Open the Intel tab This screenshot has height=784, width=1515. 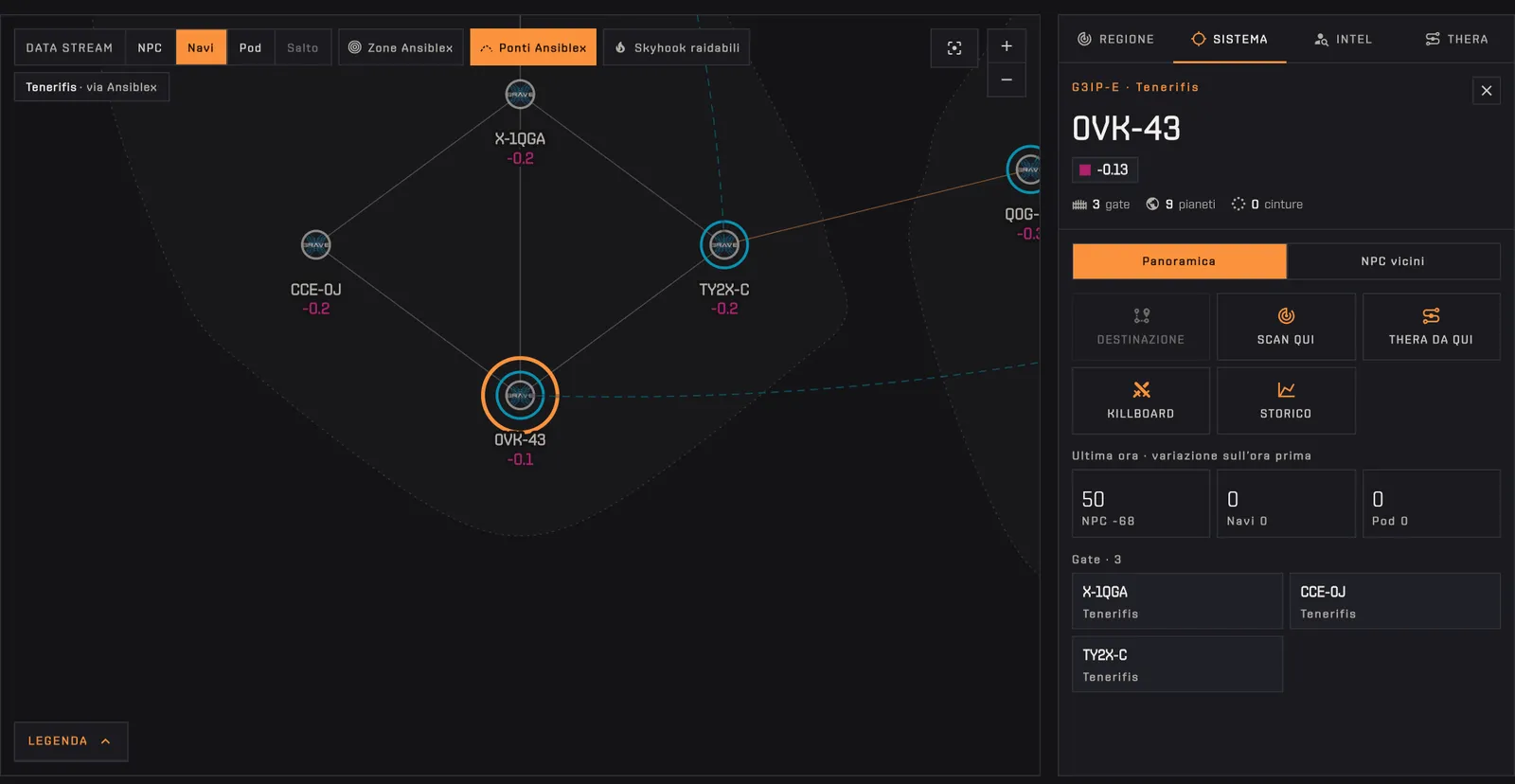pyautogui.click(x=1343, y=39)
